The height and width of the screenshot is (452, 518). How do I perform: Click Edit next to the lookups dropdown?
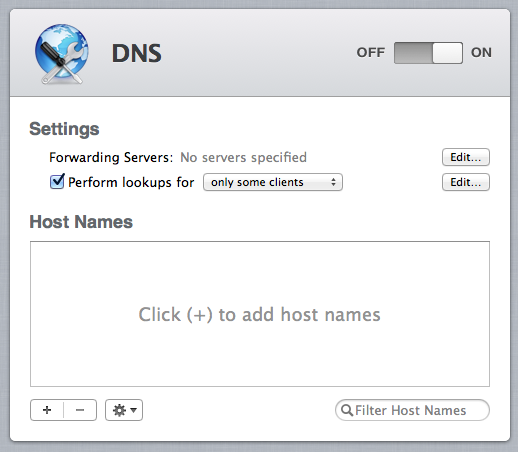[466, 182]
